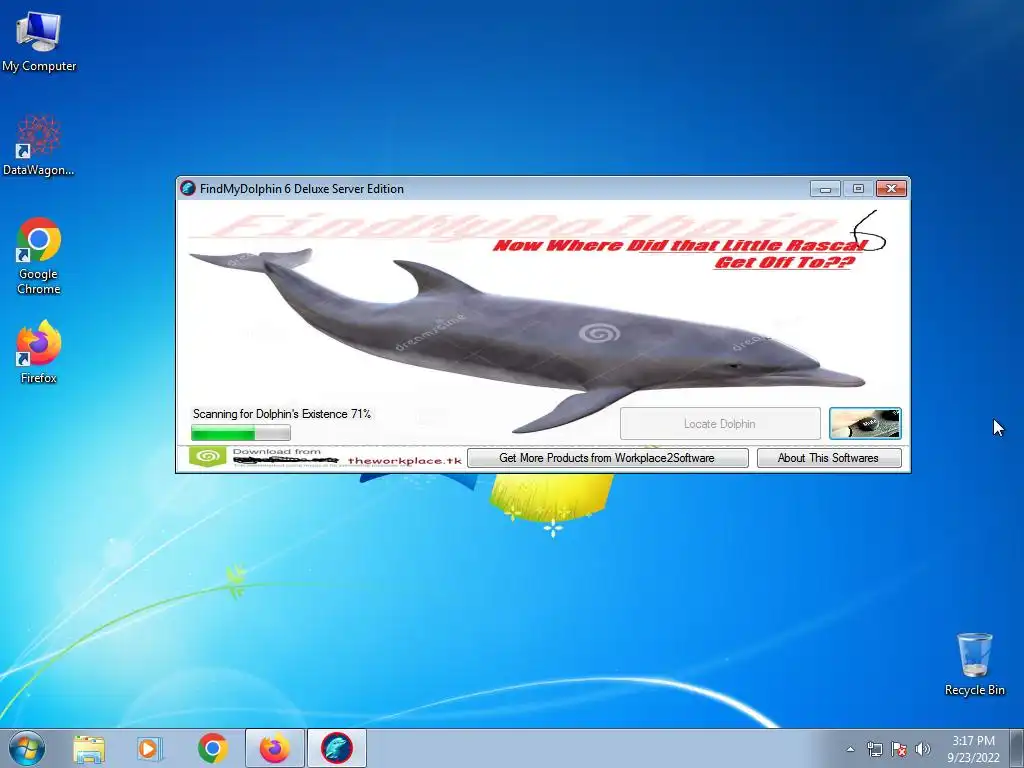This screenshot has height=768, width=1024.
Task: Click the Locate Dolphin button
Action: click(720, 424)
